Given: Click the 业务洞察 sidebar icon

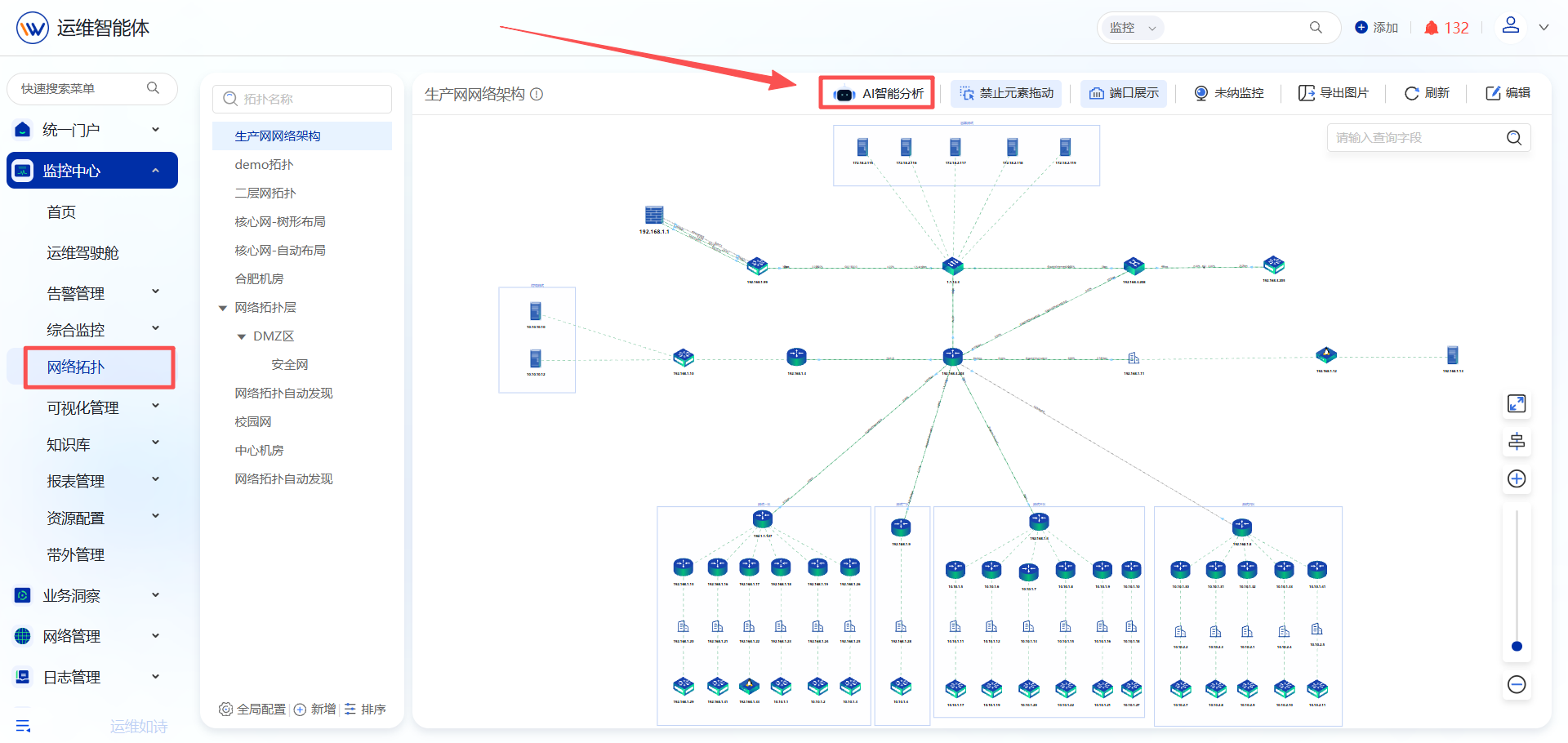Looking at the screenshot, I should pyautogui.click(x=23, y=595).
